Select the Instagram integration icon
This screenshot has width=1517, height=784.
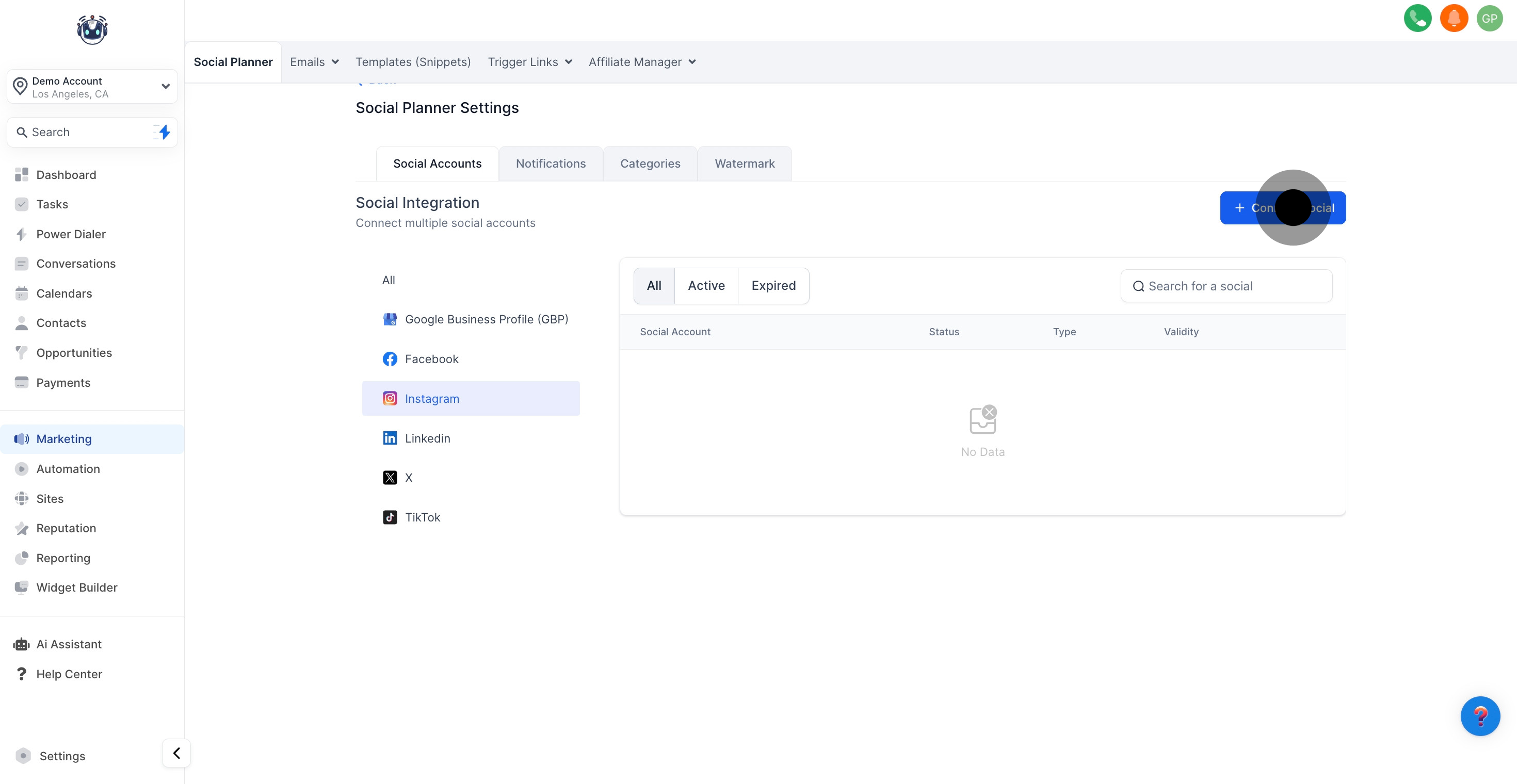point(390,399)
